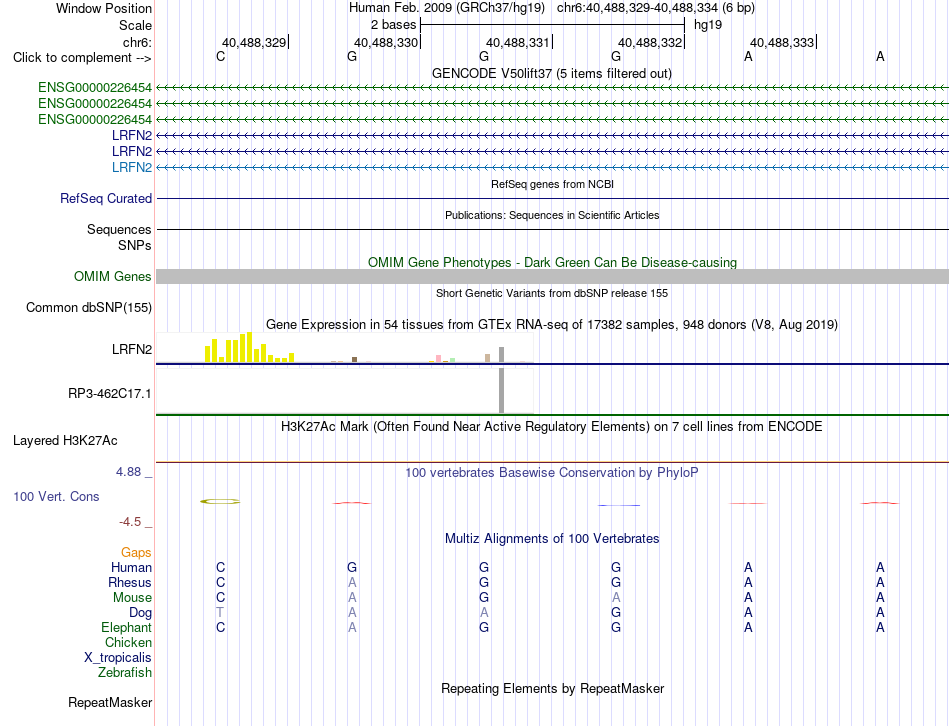Select the Chicken species label
950x726 pixels.
coord(128,642)
